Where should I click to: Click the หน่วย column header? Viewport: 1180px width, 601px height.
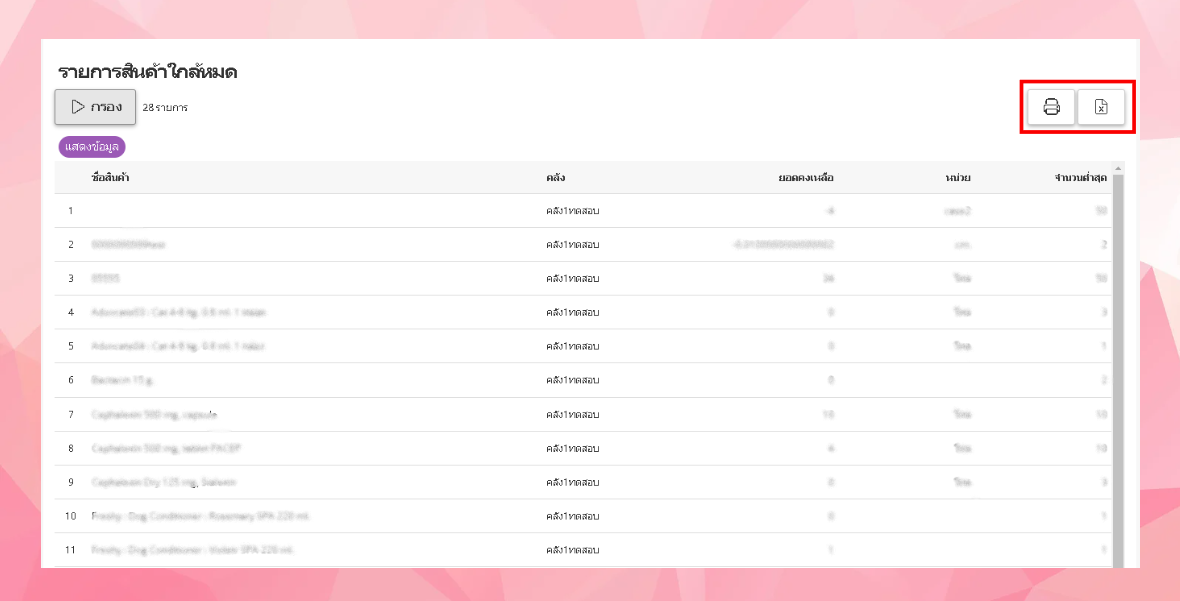[x=957, y=178]
